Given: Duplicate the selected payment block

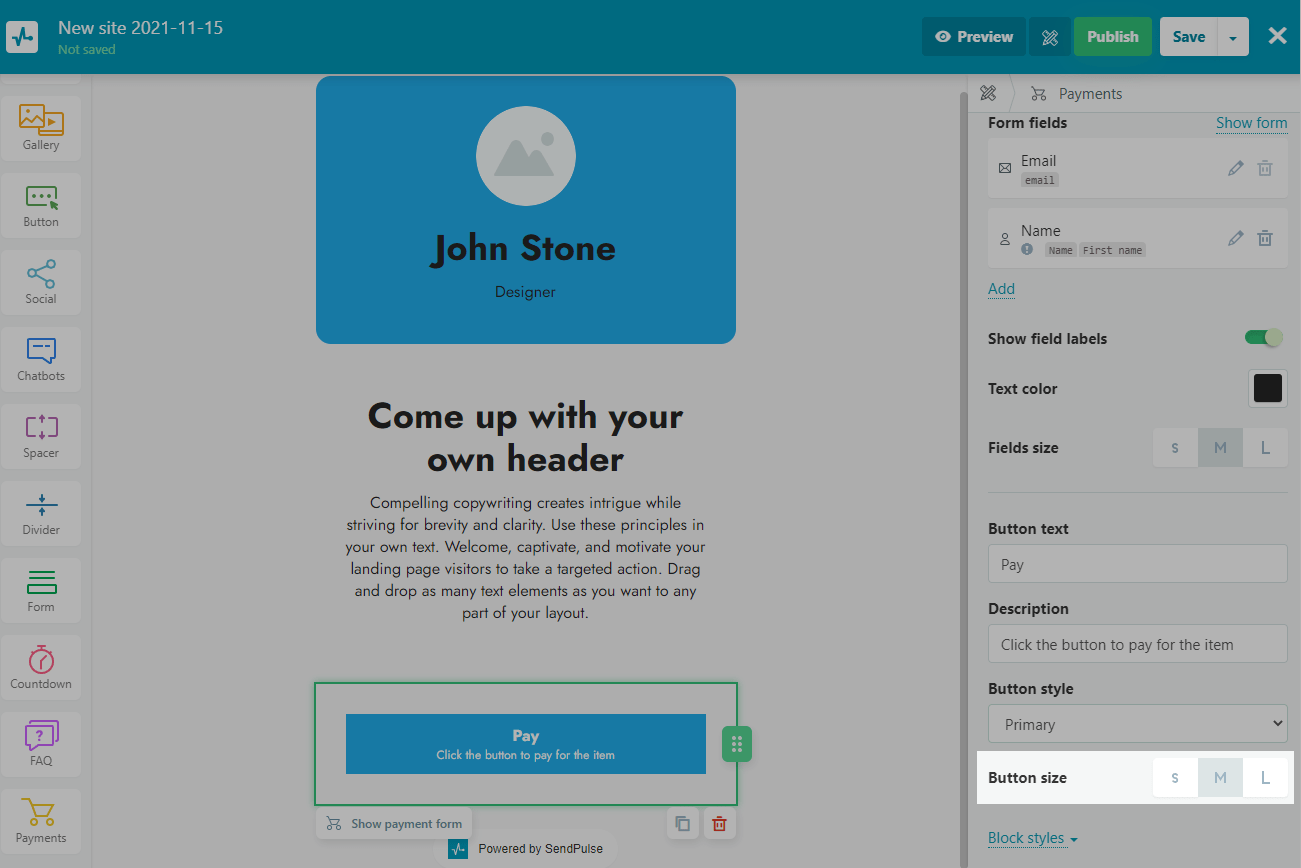Looking at the screenshot, I should point(682,824).
